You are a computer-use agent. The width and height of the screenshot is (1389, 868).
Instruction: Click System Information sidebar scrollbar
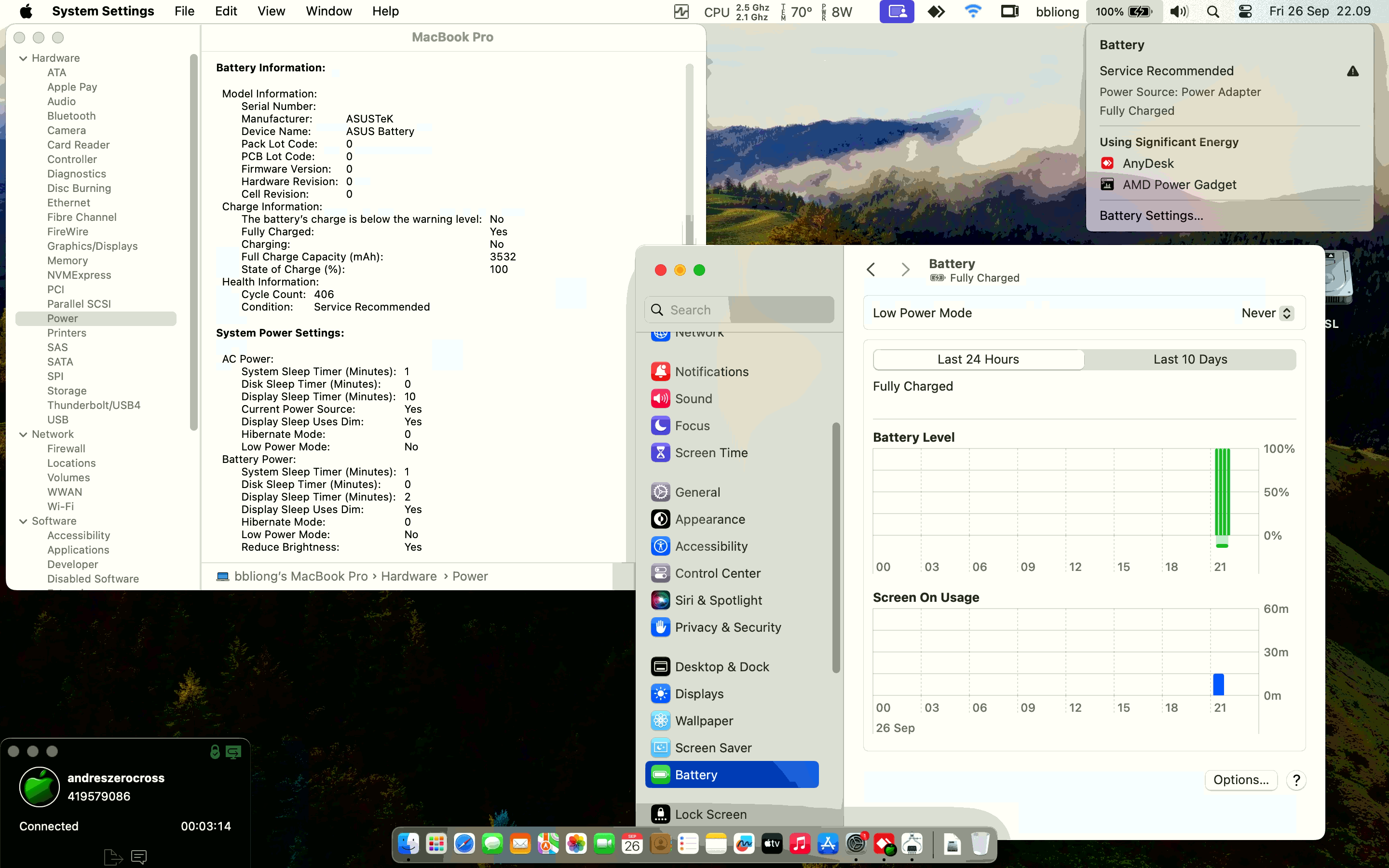pyautogui.click(x=193, y=241)
